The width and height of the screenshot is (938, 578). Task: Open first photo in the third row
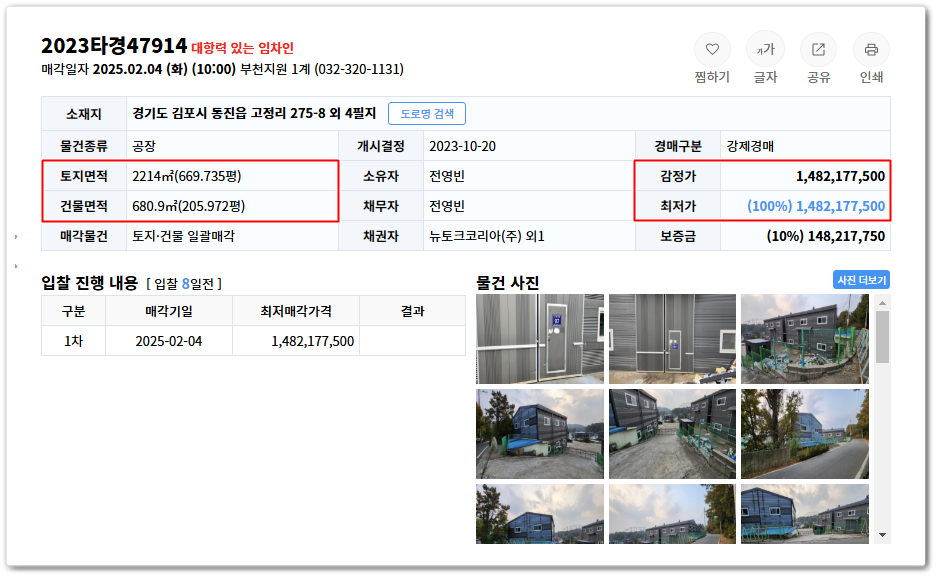(x=540, y=514)
